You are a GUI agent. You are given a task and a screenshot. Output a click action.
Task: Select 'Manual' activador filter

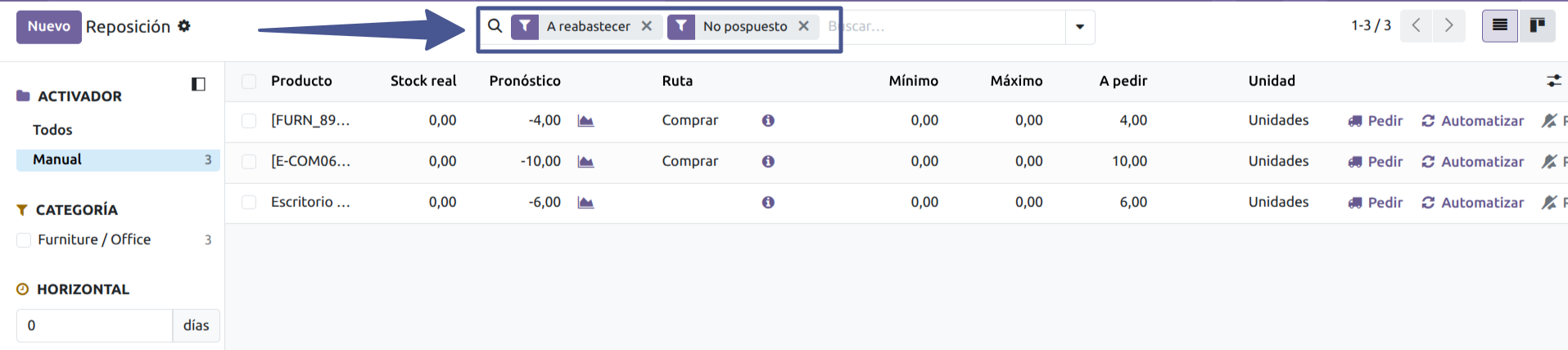(57, 159)
